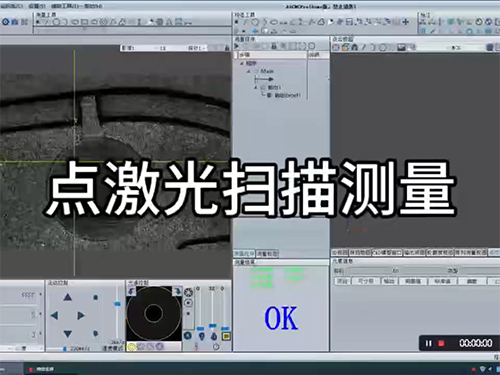Open the first coordinate dropdown in left panel
Viewport: 500px width, 375px height.
pyautogui.click(x=41, y=295)
